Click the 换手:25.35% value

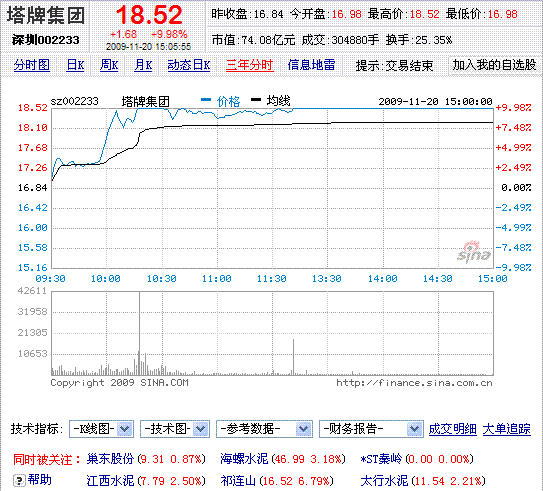(419, 40)
